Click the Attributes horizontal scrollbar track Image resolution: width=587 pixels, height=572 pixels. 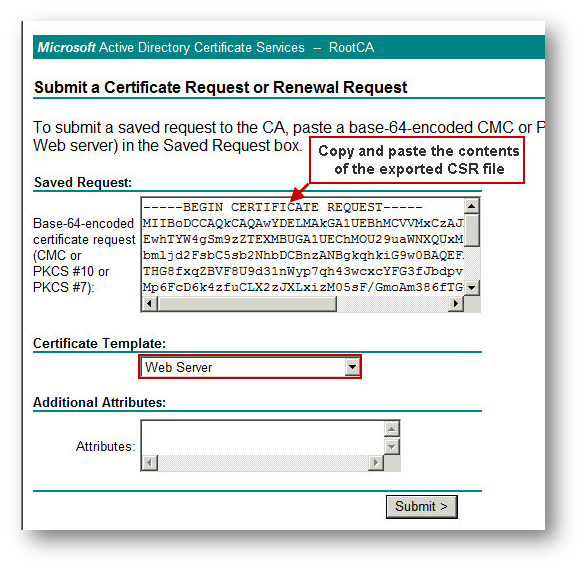click(263, 463)
